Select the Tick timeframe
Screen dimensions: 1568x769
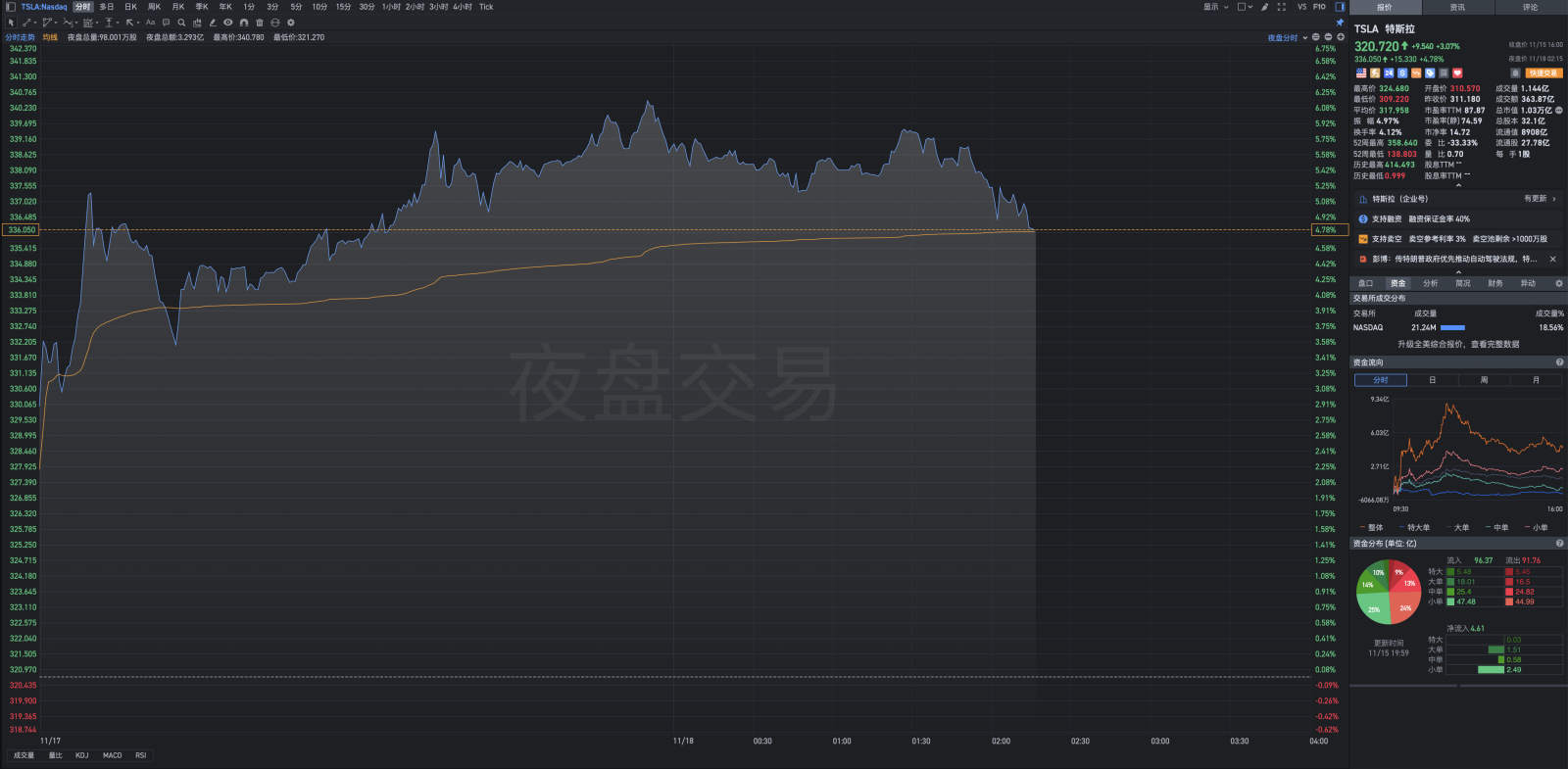486,7
